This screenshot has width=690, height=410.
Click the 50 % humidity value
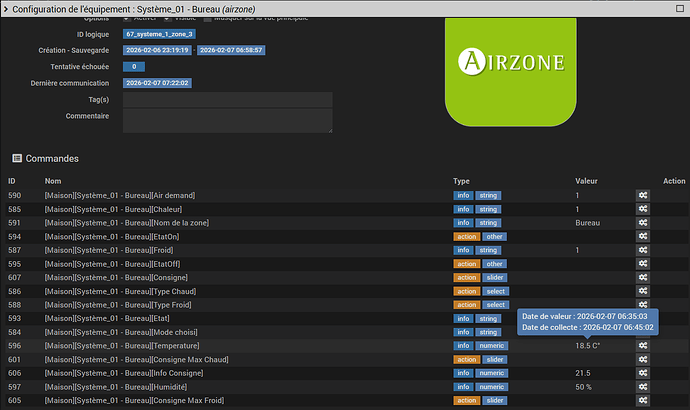click(584, 387)
